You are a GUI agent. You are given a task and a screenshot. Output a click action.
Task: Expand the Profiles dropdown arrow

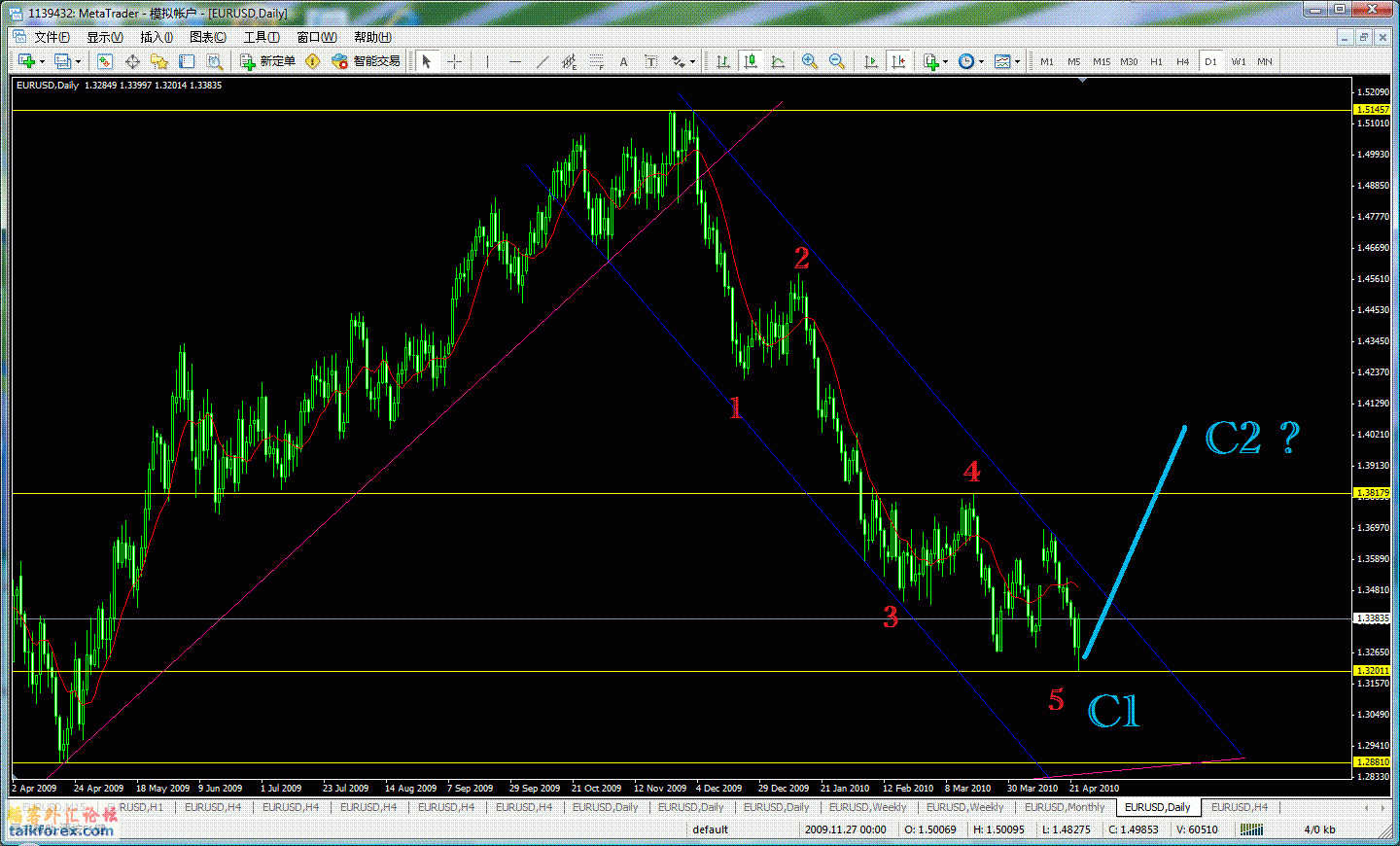click(79, 61)
